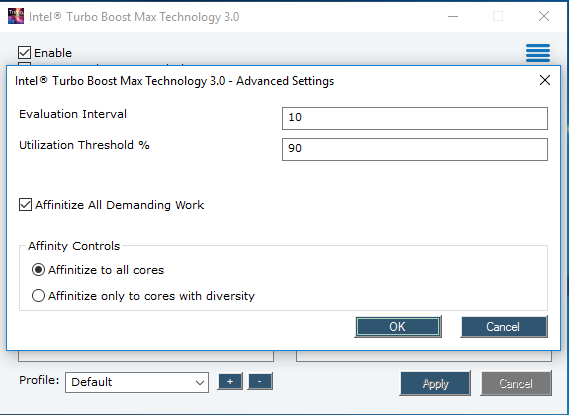Click the greyed maximize window button
The width and height of the screenshot is (569, 415).
[498, 16]
